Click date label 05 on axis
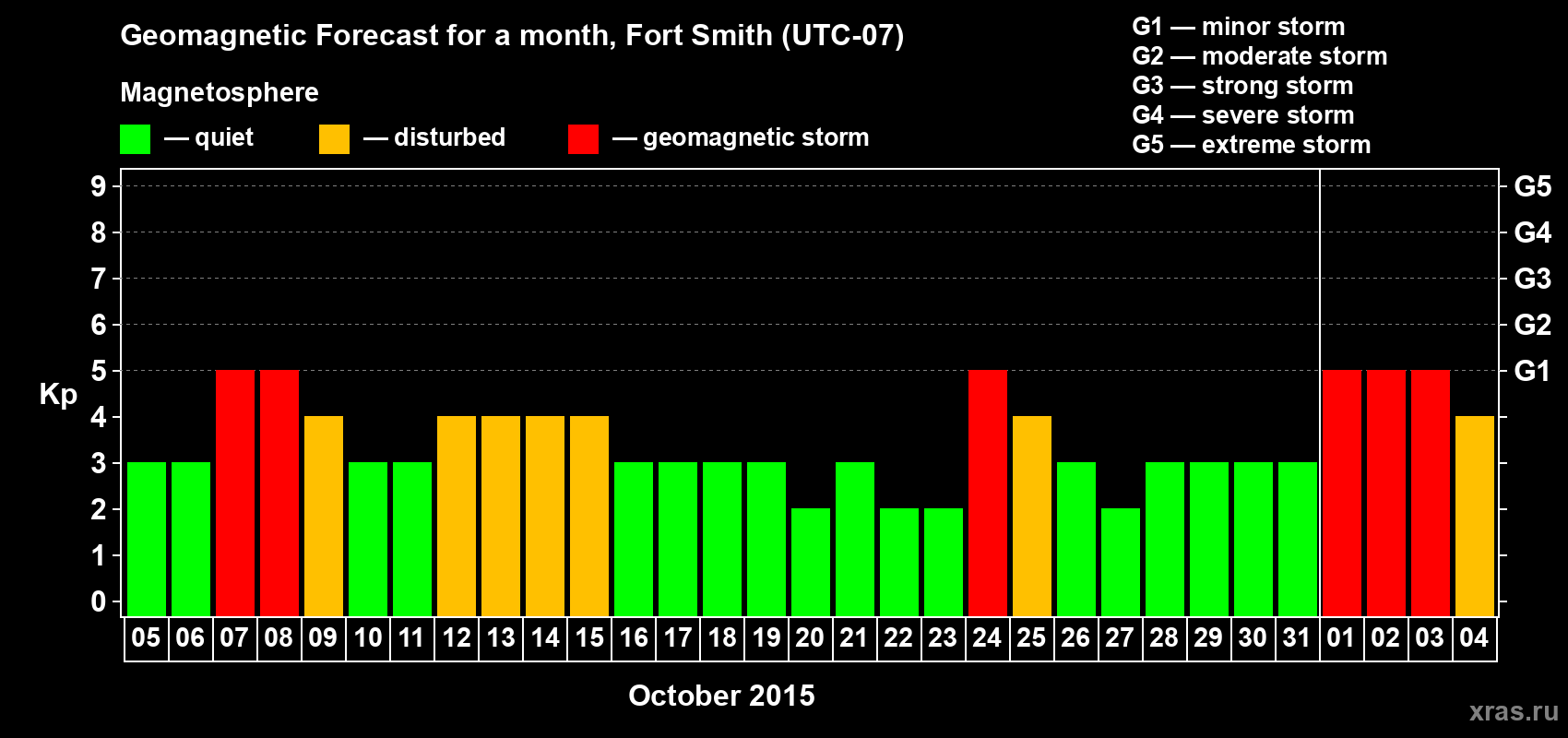The width and height of the screenshot is (1568, 738). (146, 638)
